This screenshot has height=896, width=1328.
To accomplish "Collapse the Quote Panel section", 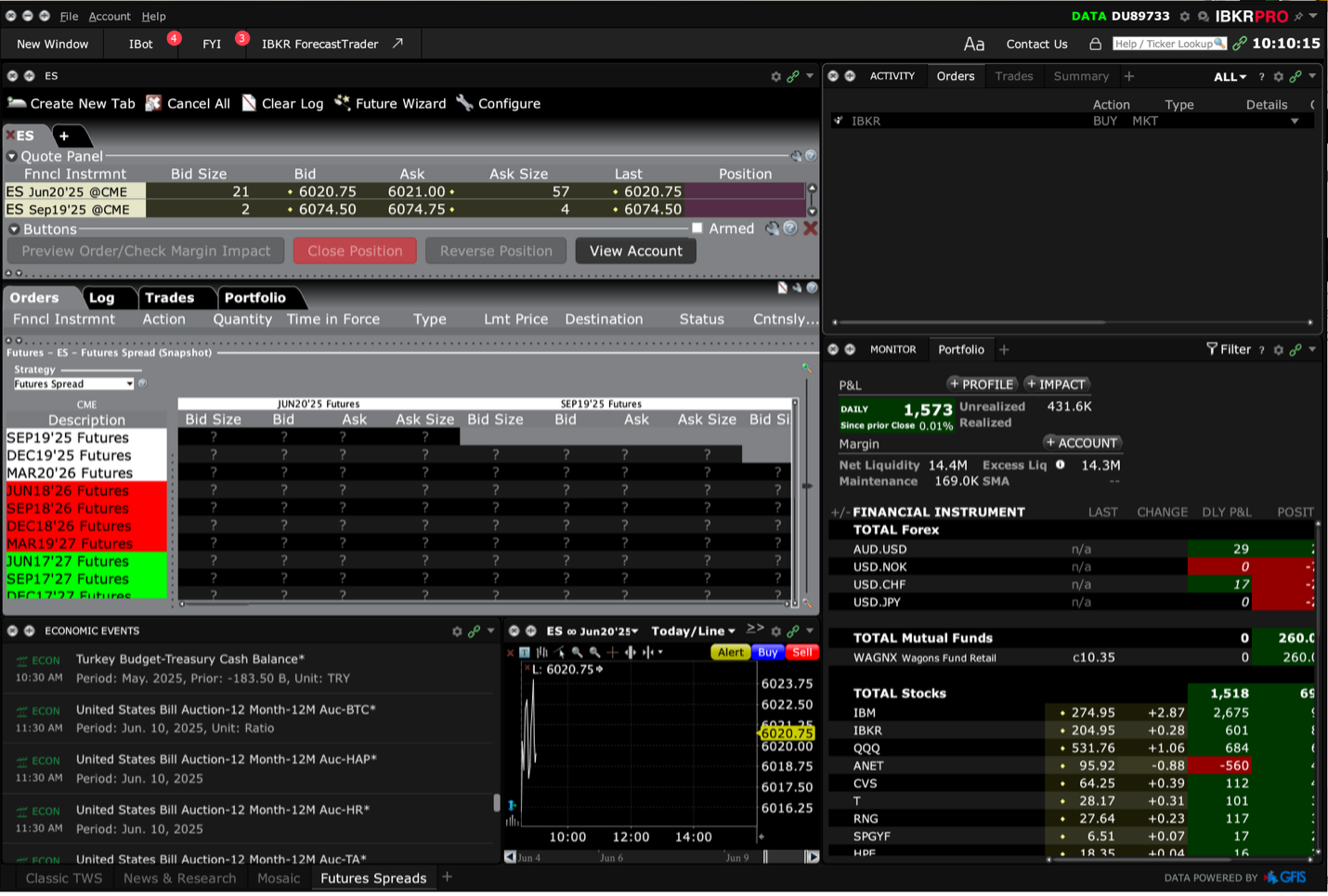I will (12, 156).
